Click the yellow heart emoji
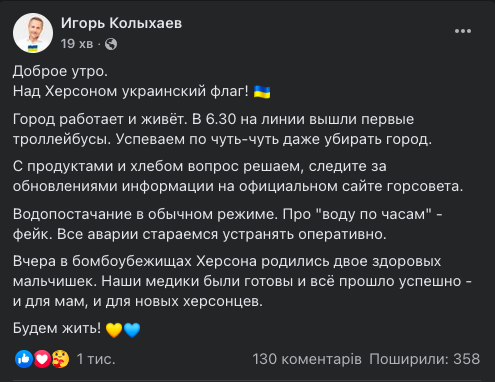The width and height of the screenshot is (495, 382). pyautogui.click(x=114, y=330)
